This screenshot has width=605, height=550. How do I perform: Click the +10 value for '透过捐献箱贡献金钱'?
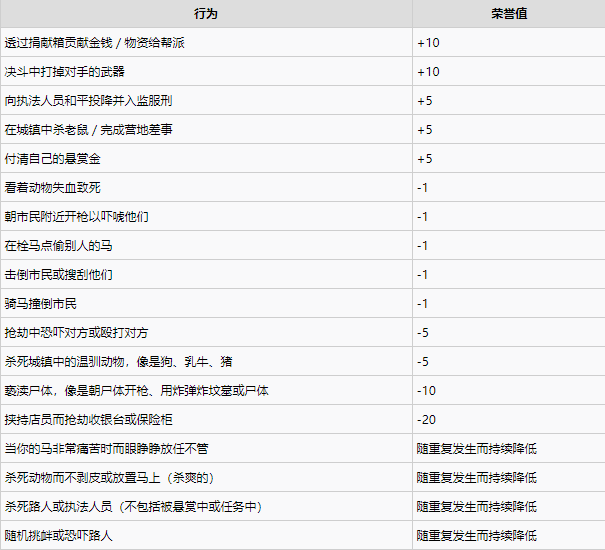click(428, 42)
